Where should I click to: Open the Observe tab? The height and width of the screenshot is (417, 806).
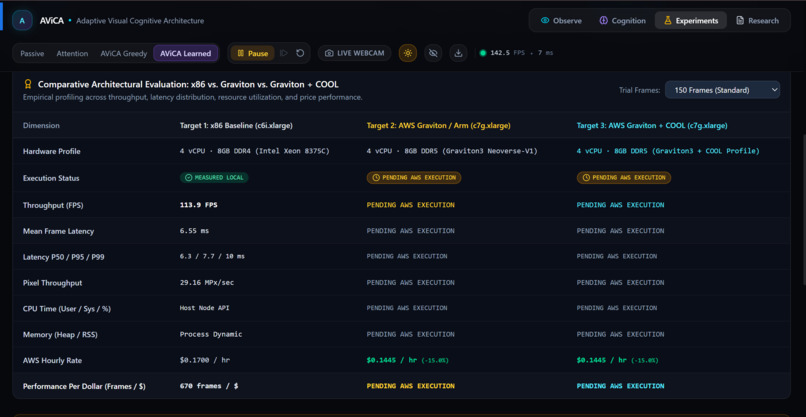coord(561,21)
